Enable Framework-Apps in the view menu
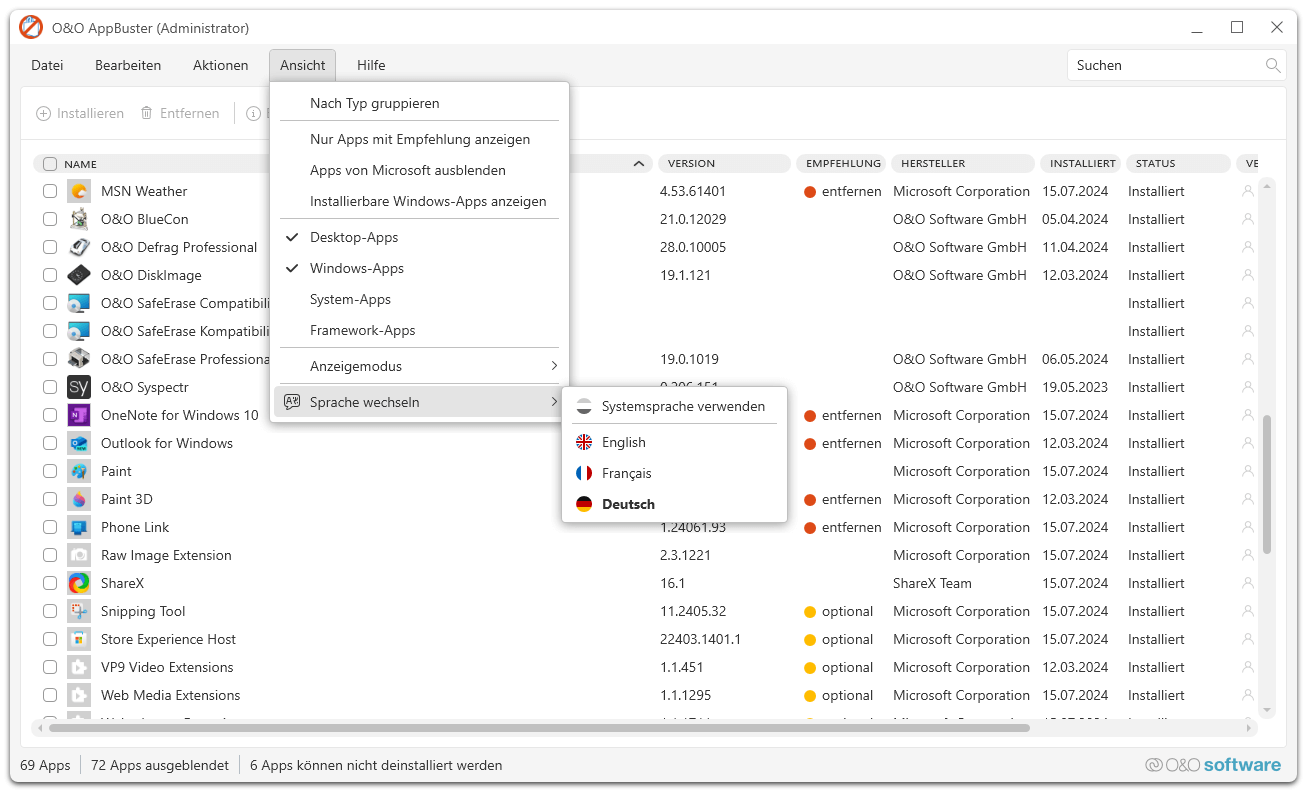This screenshot has height=792, width=1307. 418,330
